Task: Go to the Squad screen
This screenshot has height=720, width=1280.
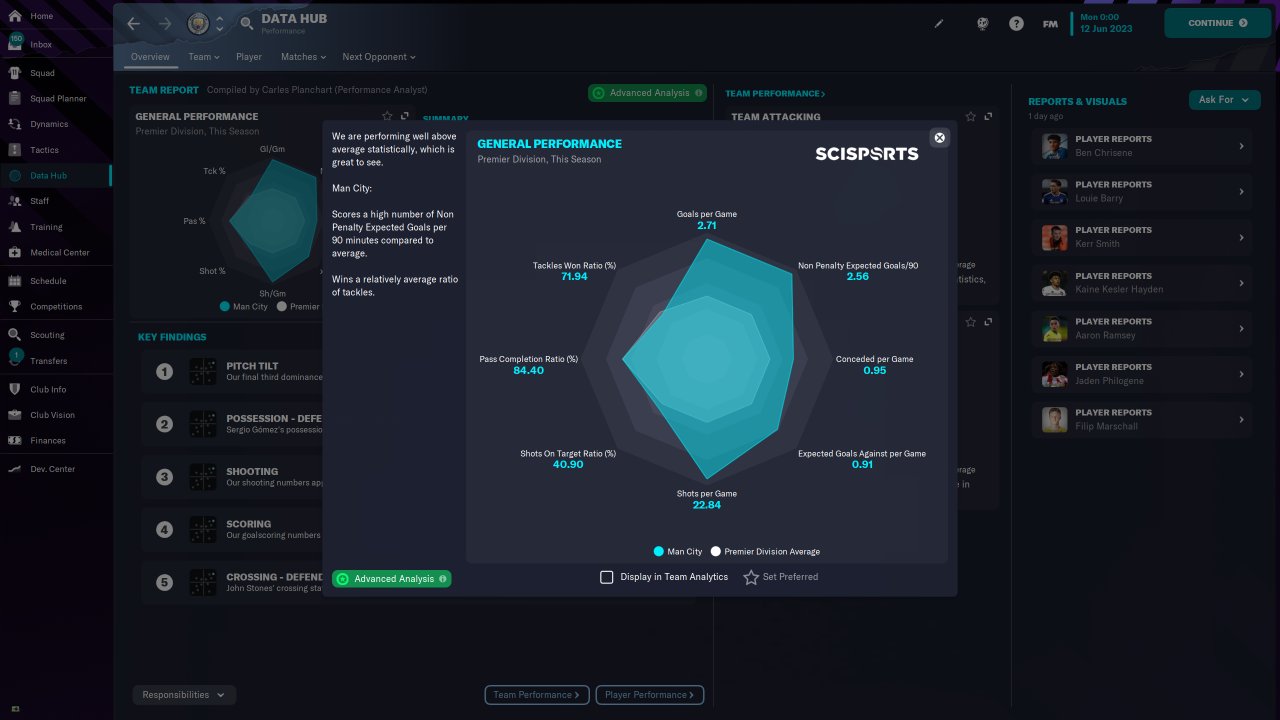Action: (56, 73)
